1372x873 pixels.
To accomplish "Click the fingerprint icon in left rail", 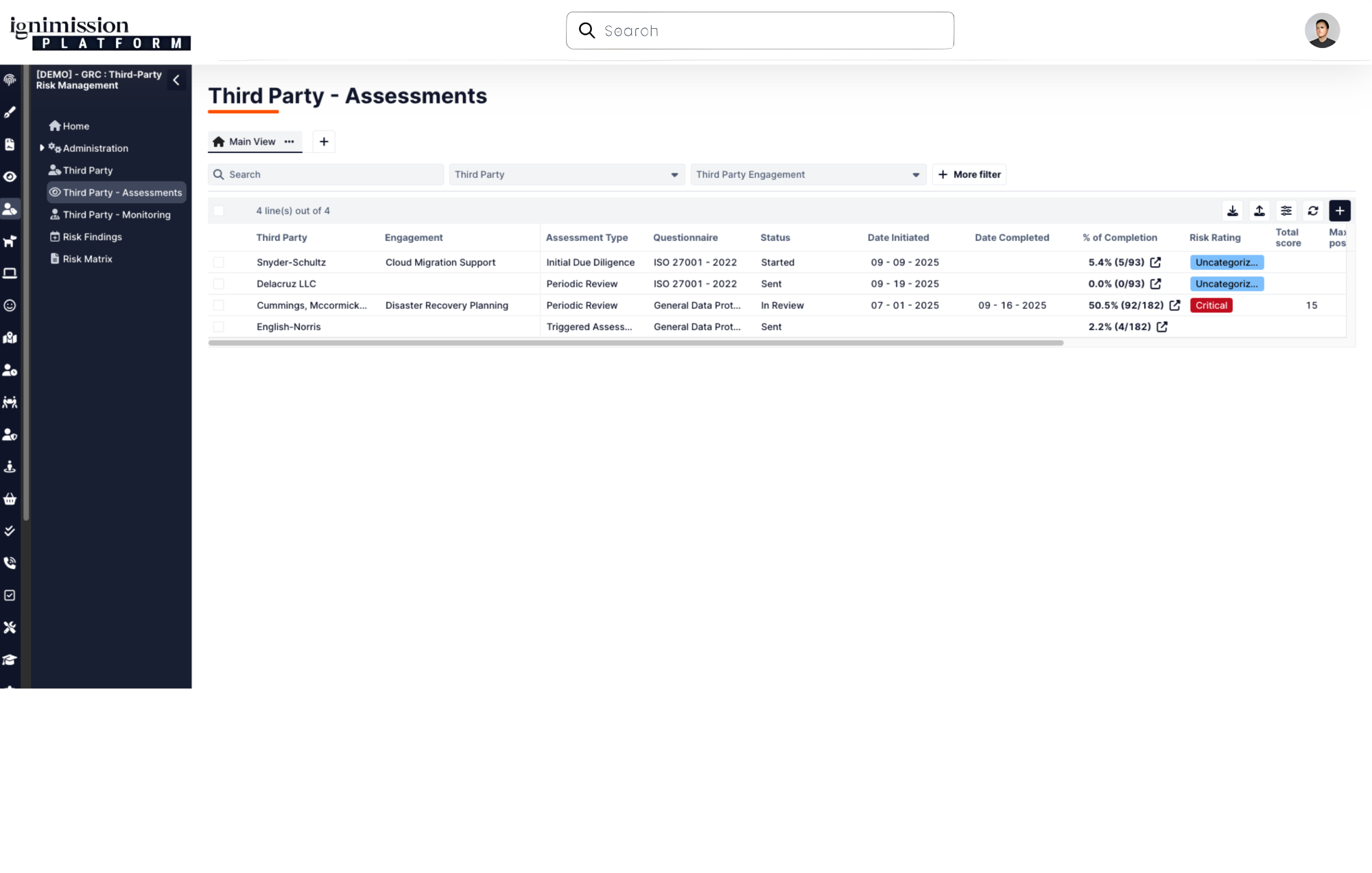I will click(x=10, y=80).
